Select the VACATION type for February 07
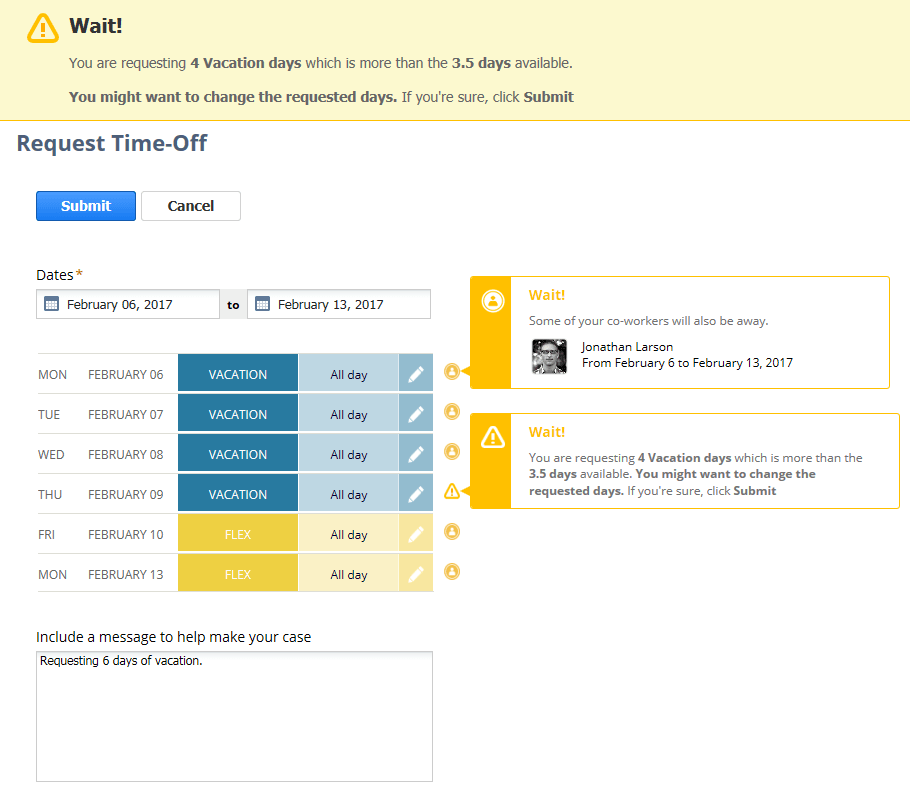 point(238,414)
